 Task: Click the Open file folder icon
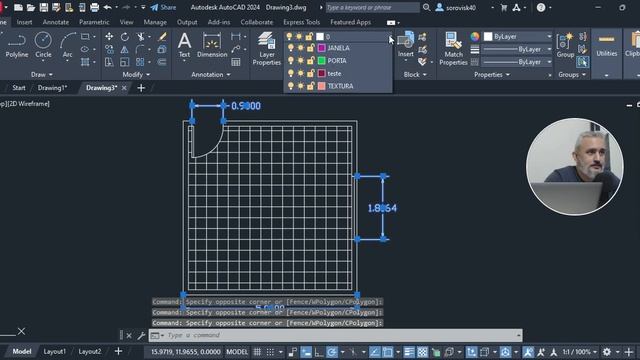(x=31, y=7)
